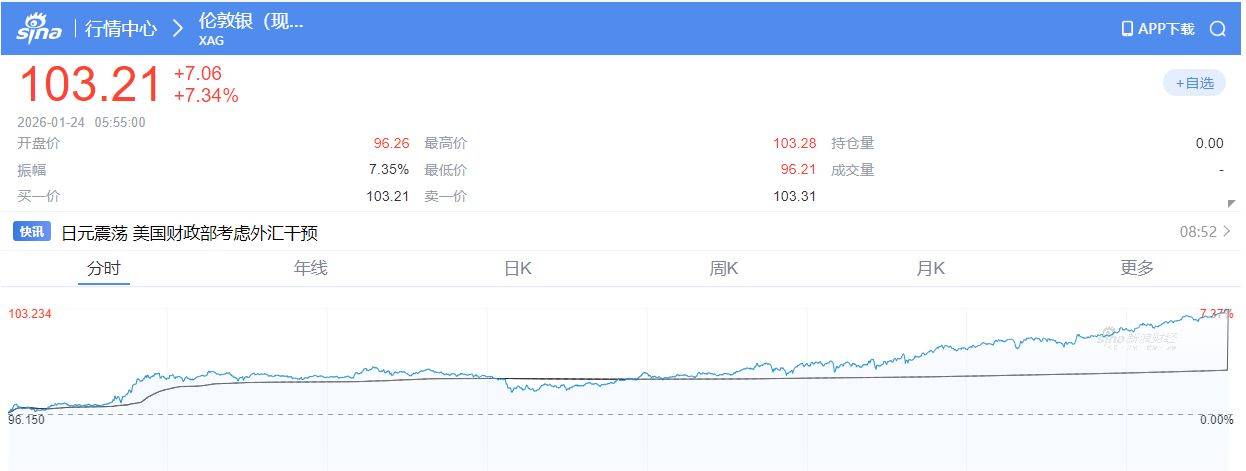
Task: Tap the phone icon beside APP下载
Action: point(1127,29)
